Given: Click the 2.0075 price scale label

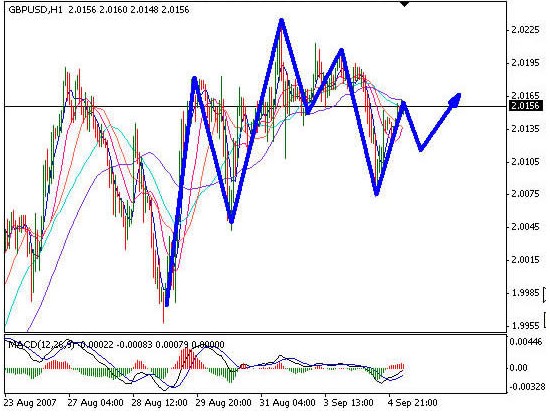Looking at the screenshot, I should click(525, 194).
